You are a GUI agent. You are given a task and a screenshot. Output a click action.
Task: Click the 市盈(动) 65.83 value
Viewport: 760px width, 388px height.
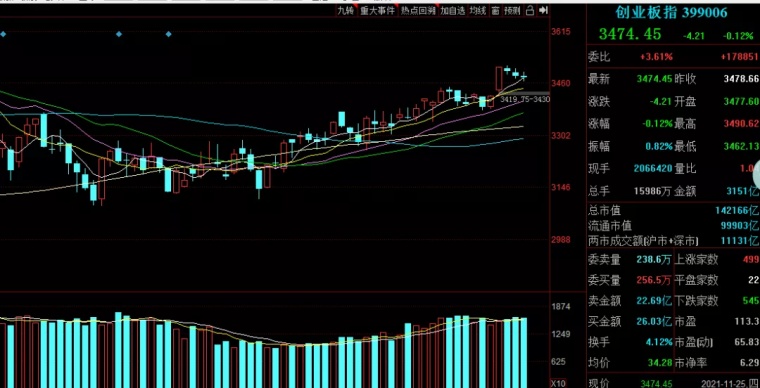(x=746, y=342)
